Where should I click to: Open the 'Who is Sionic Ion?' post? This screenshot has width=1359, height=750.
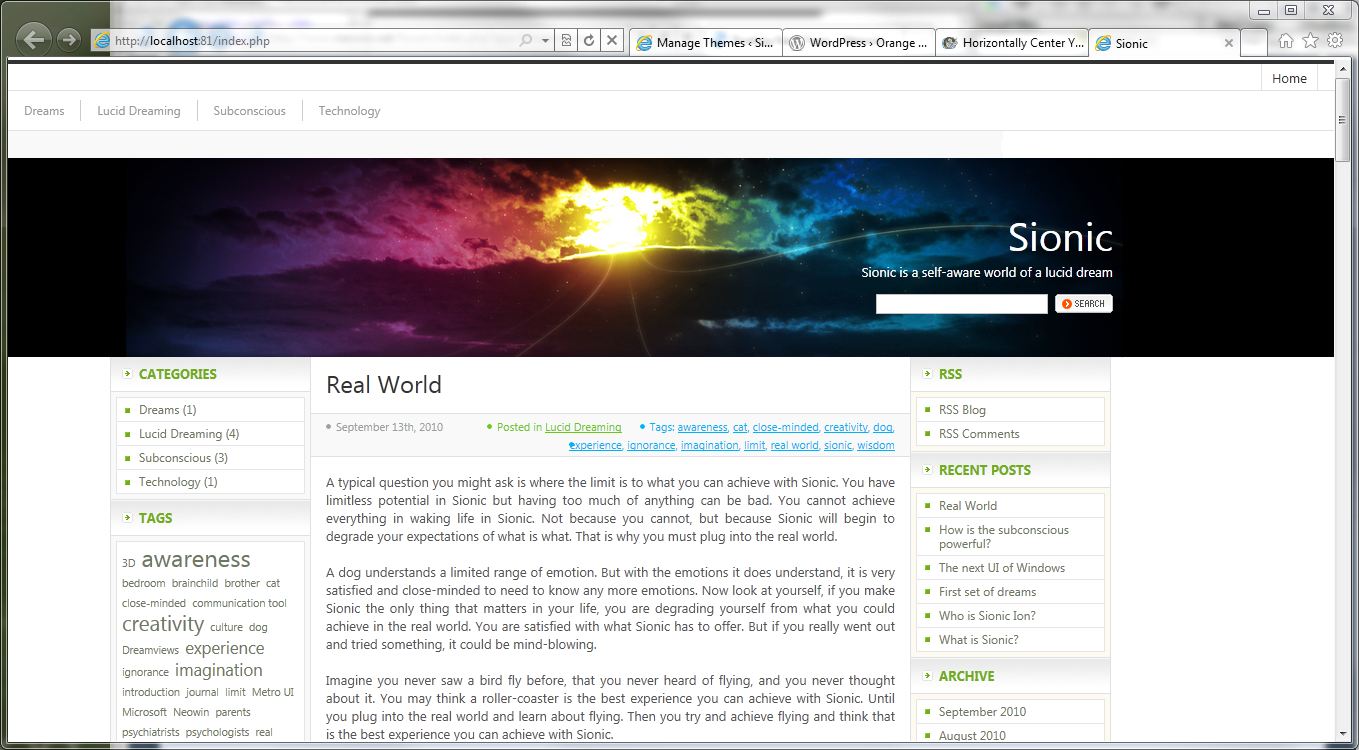(x=987, y=616)
